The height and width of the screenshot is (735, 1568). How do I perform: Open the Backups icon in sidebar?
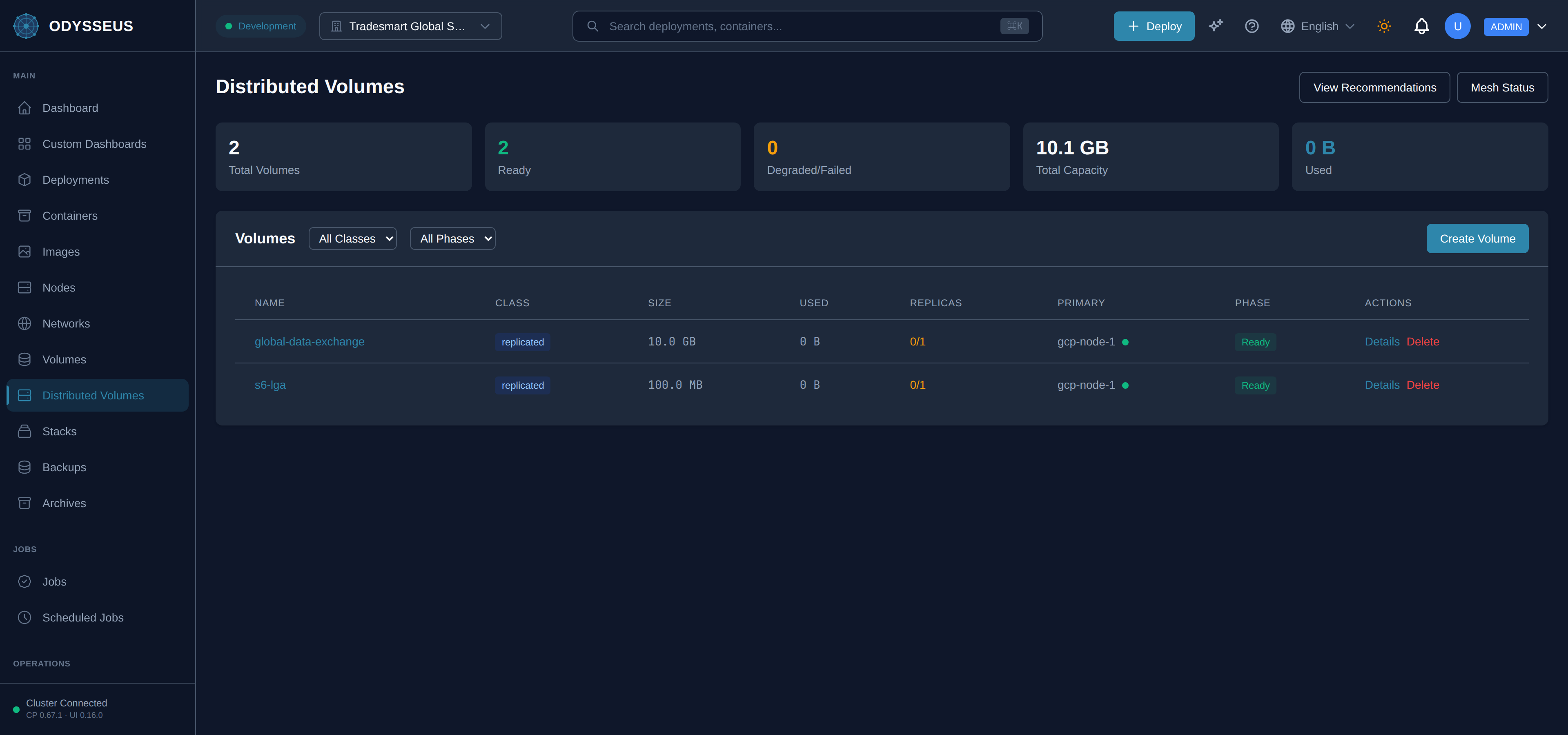point(24,467)
